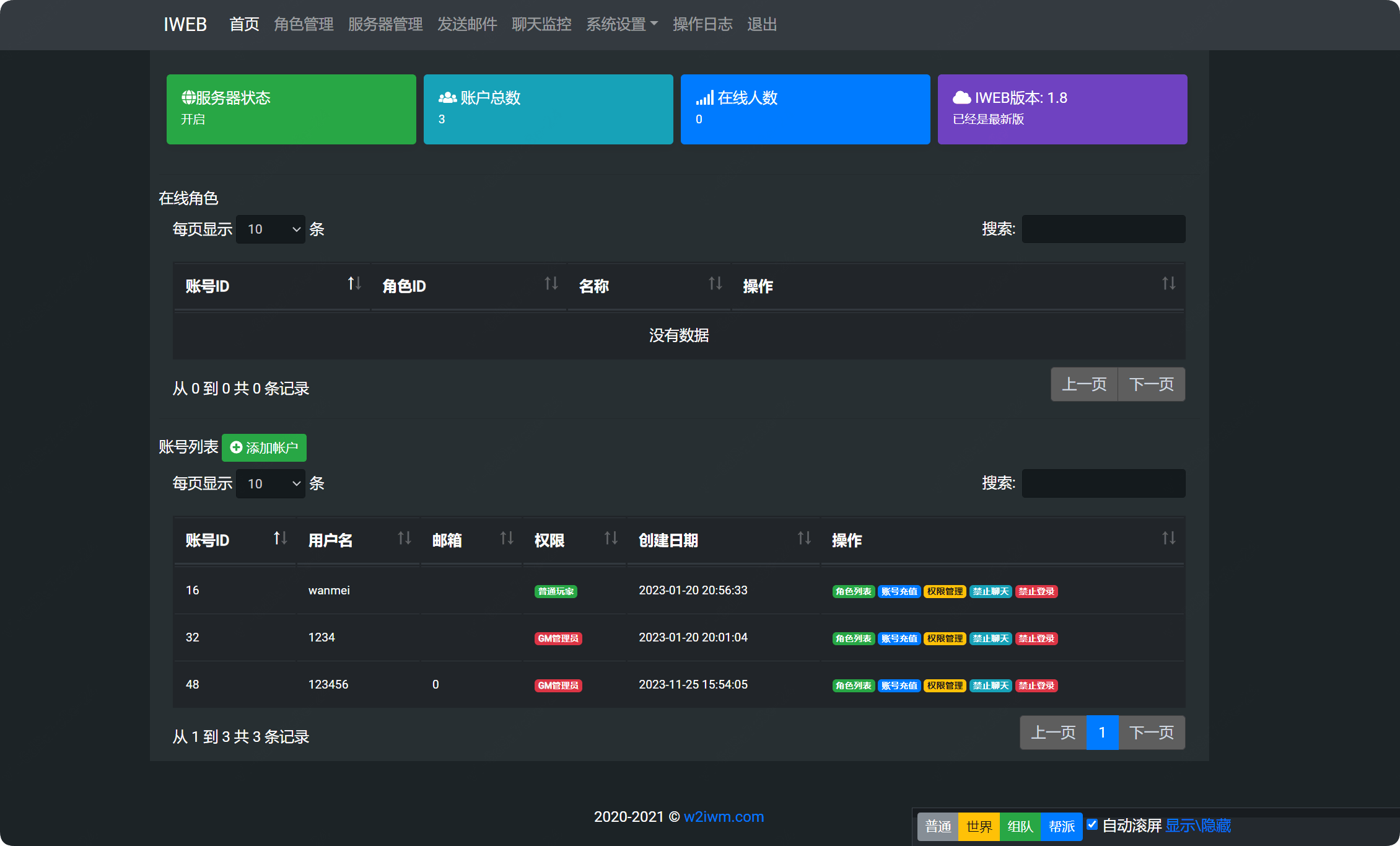Click the yellow 权限管理 tag for user 1234

pos(945,638)
